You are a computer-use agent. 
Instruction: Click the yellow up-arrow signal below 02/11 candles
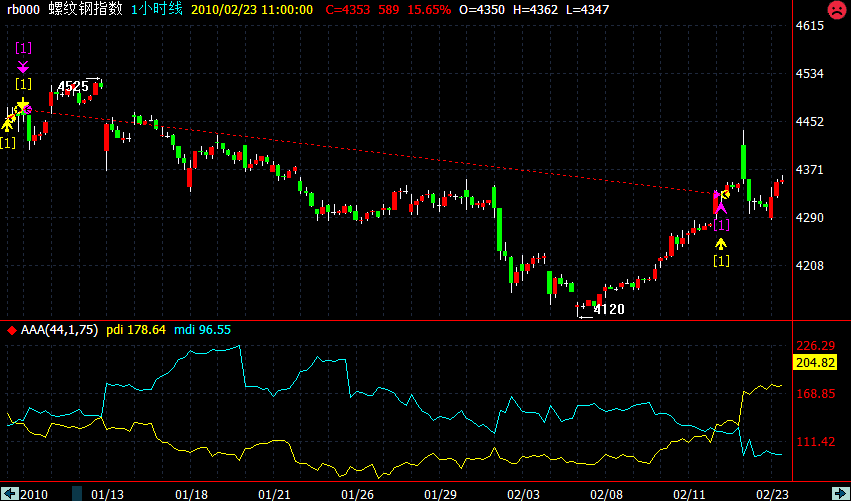[x=721, y=243]
